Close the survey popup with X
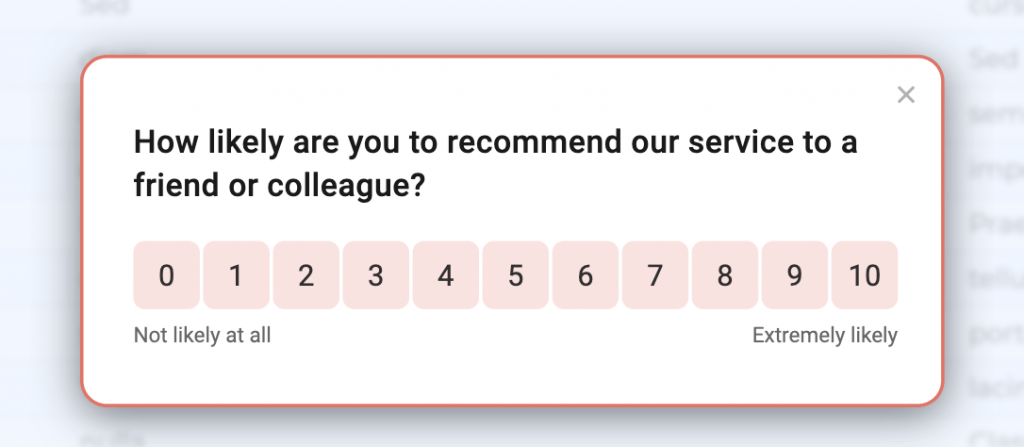1024x447 pixels. coord(906,95)
